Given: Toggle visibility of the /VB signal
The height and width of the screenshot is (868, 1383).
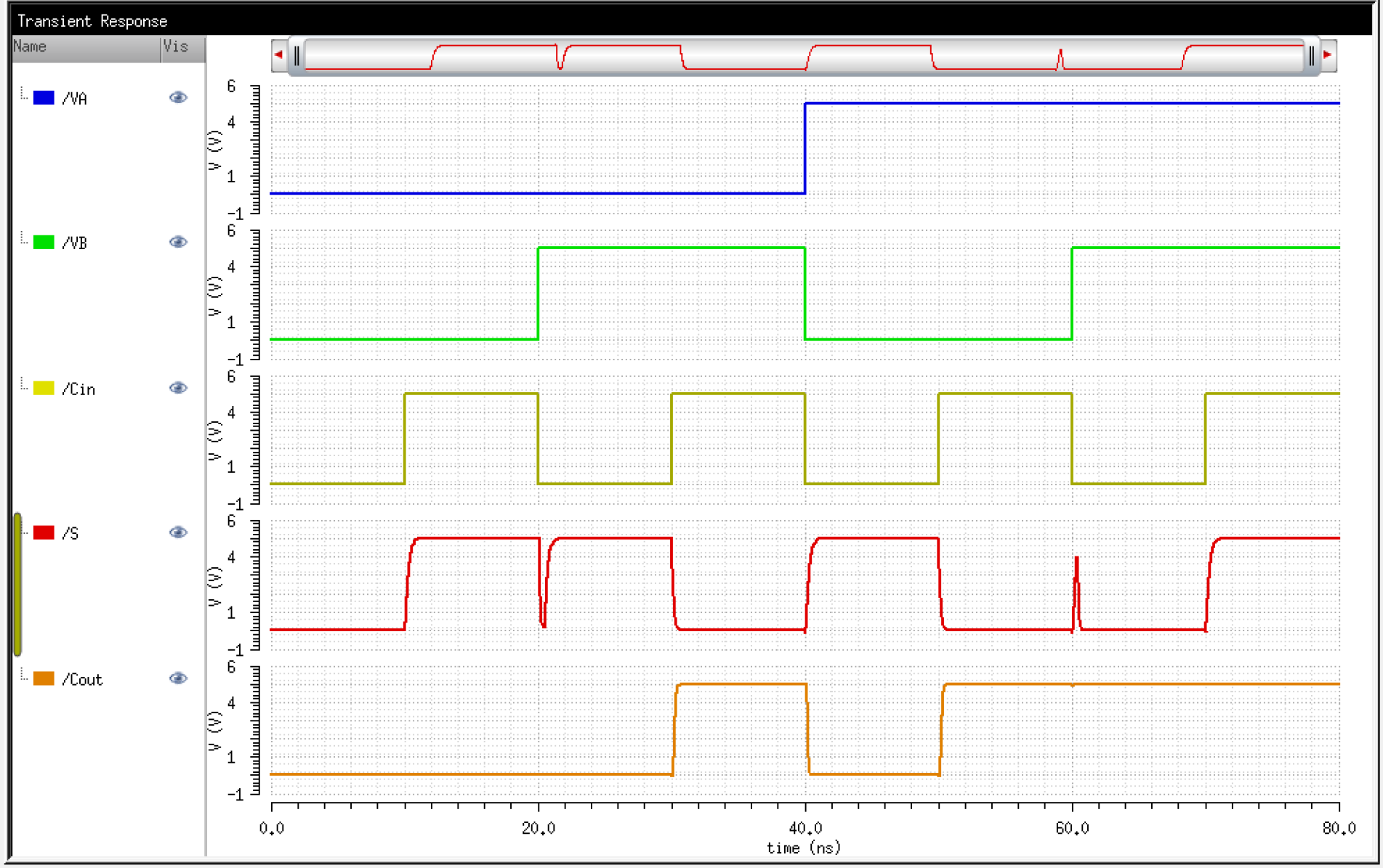Looking at the screenshot, I should pyautogui.click(x=178, y=242).
